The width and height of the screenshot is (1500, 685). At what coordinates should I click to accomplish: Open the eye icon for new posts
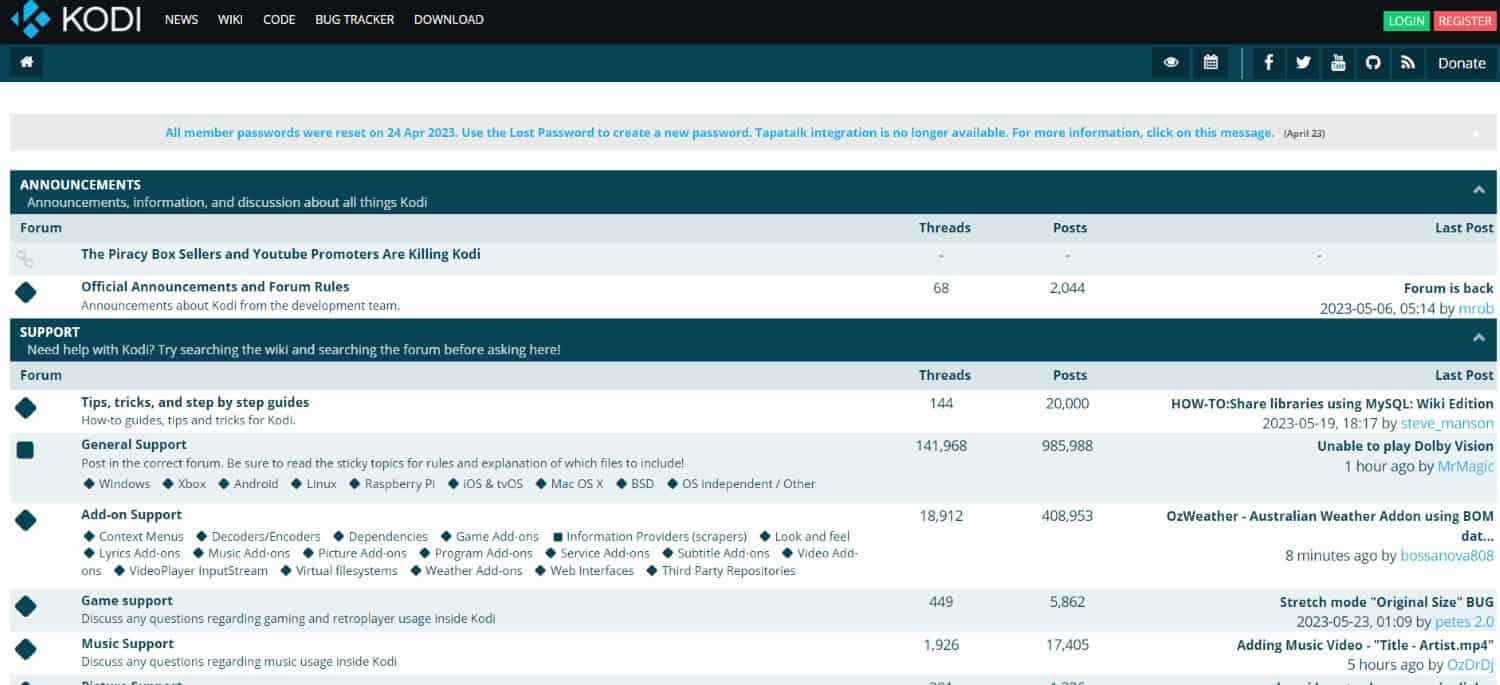click(1171, 62)
